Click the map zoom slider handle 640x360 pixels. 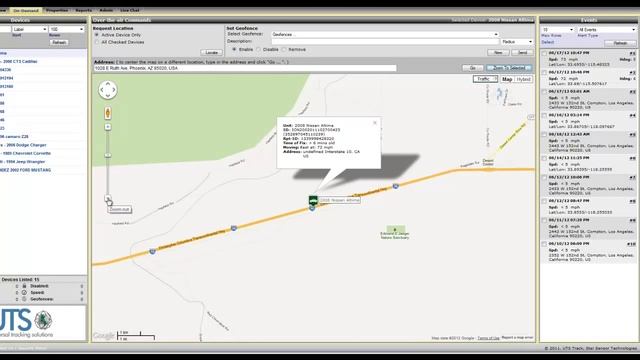point(108,156)
